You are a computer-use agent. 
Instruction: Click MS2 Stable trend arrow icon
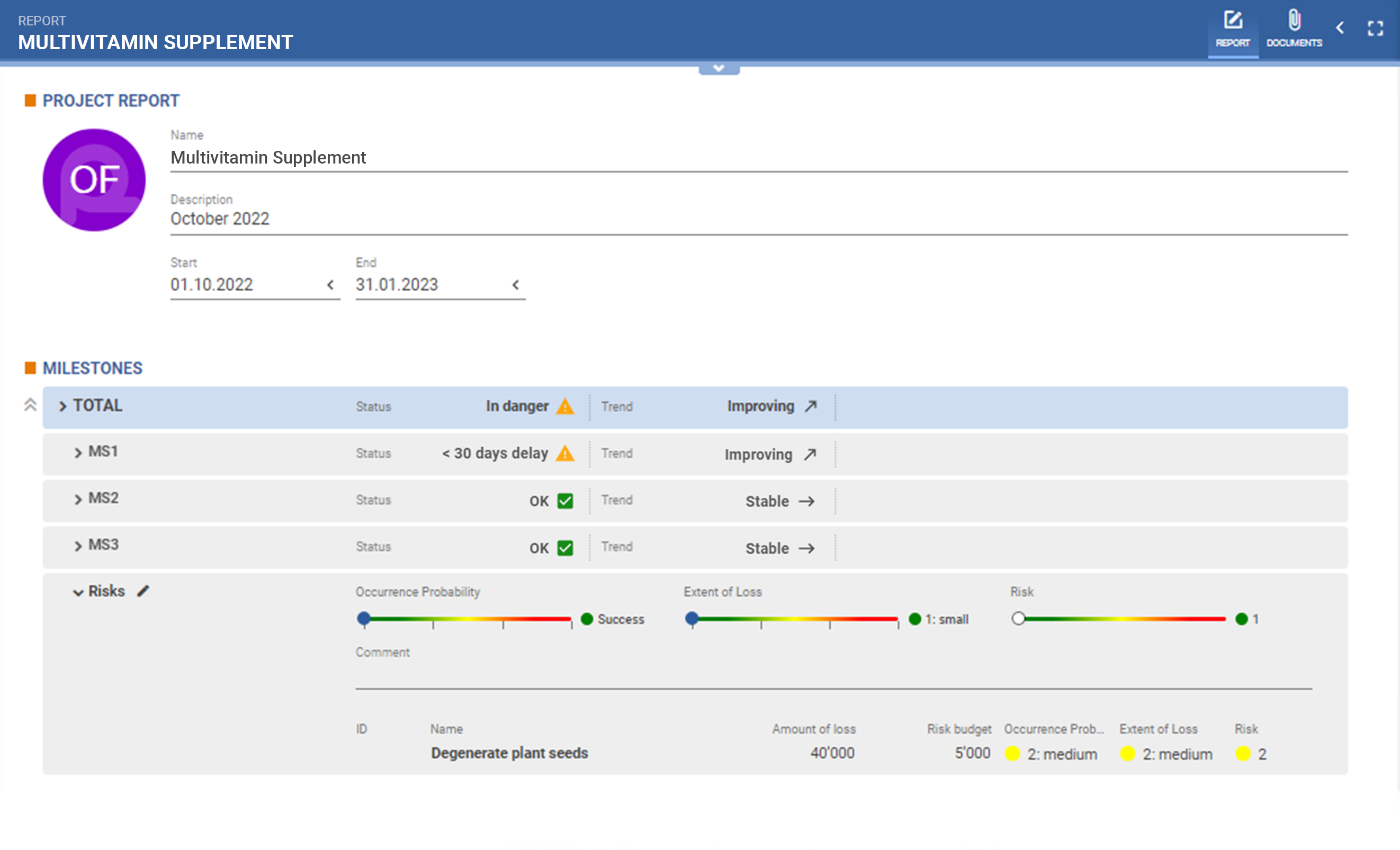806,501
